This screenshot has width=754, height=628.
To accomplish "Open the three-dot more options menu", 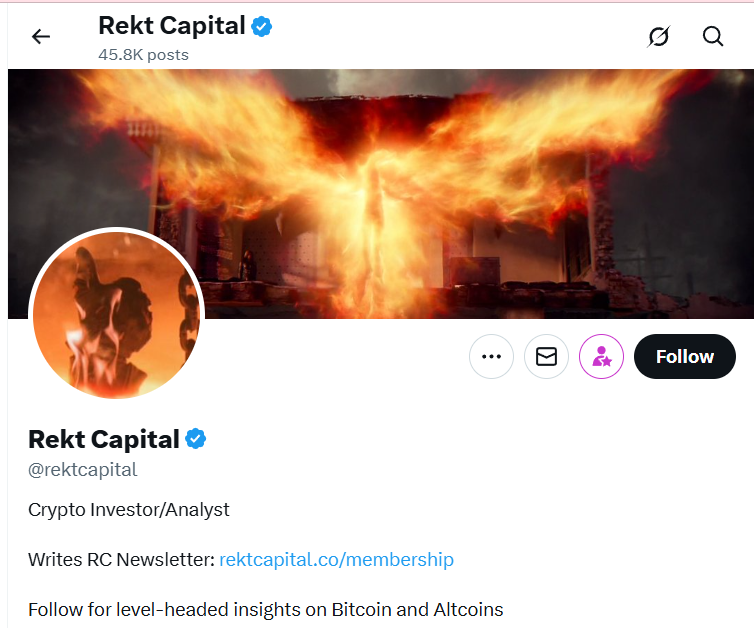I will (x=491, y=357).
